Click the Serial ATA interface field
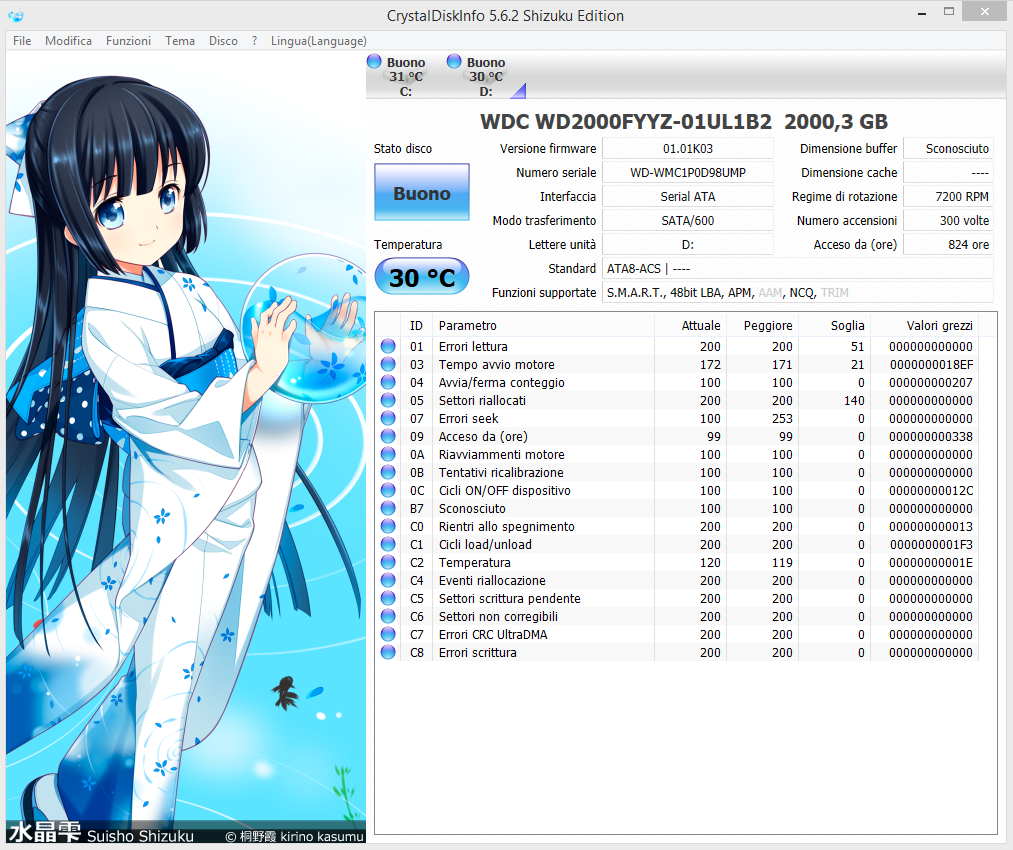This screenshot has height=850, width=1013. pyautogui.click(x=688, y=196)
